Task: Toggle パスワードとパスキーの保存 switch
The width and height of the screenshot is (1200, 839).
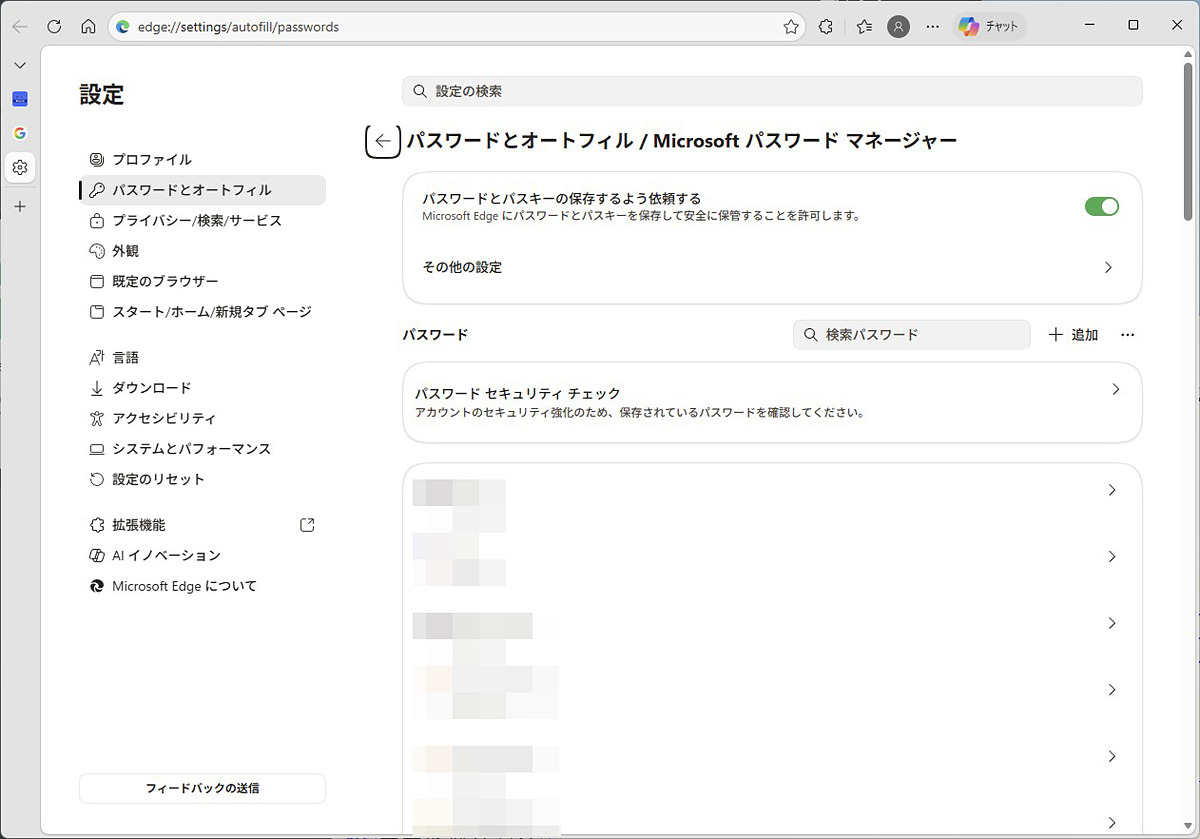Action: coord(1102,206)
